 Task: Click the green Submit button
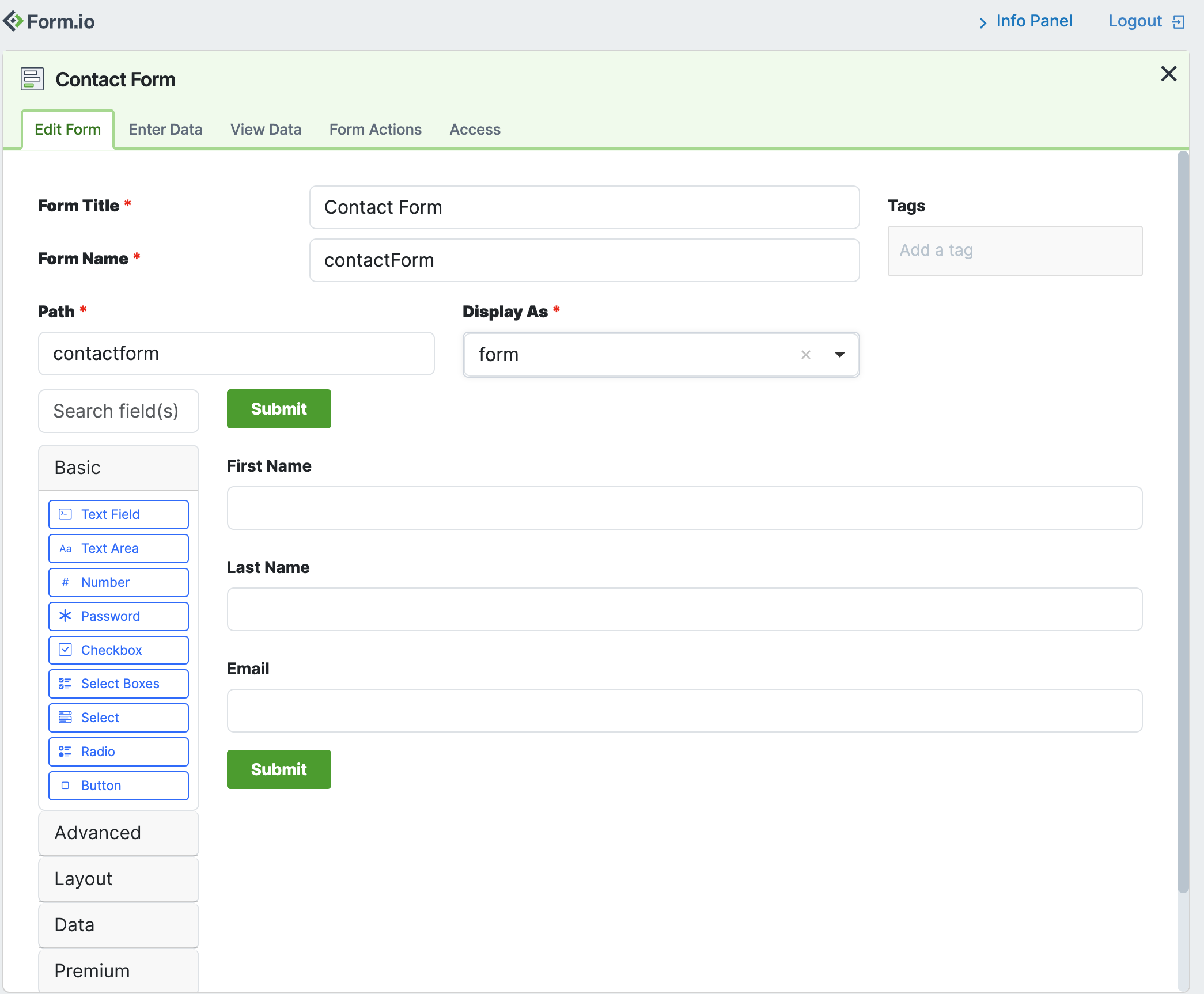[x=278, y=409]
